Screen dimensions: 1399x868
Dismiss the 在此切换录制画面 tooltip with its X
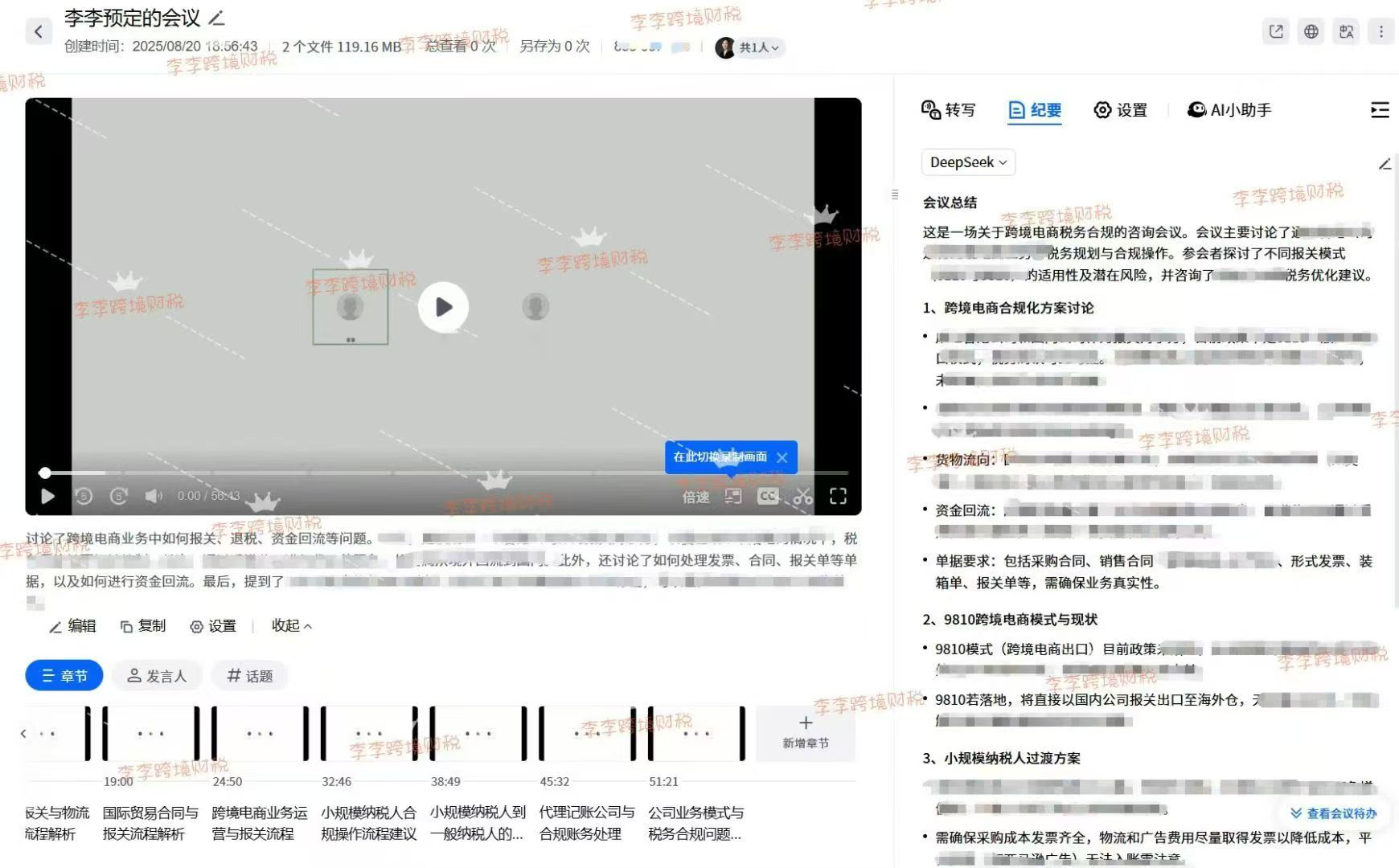(x=782, y=457)
